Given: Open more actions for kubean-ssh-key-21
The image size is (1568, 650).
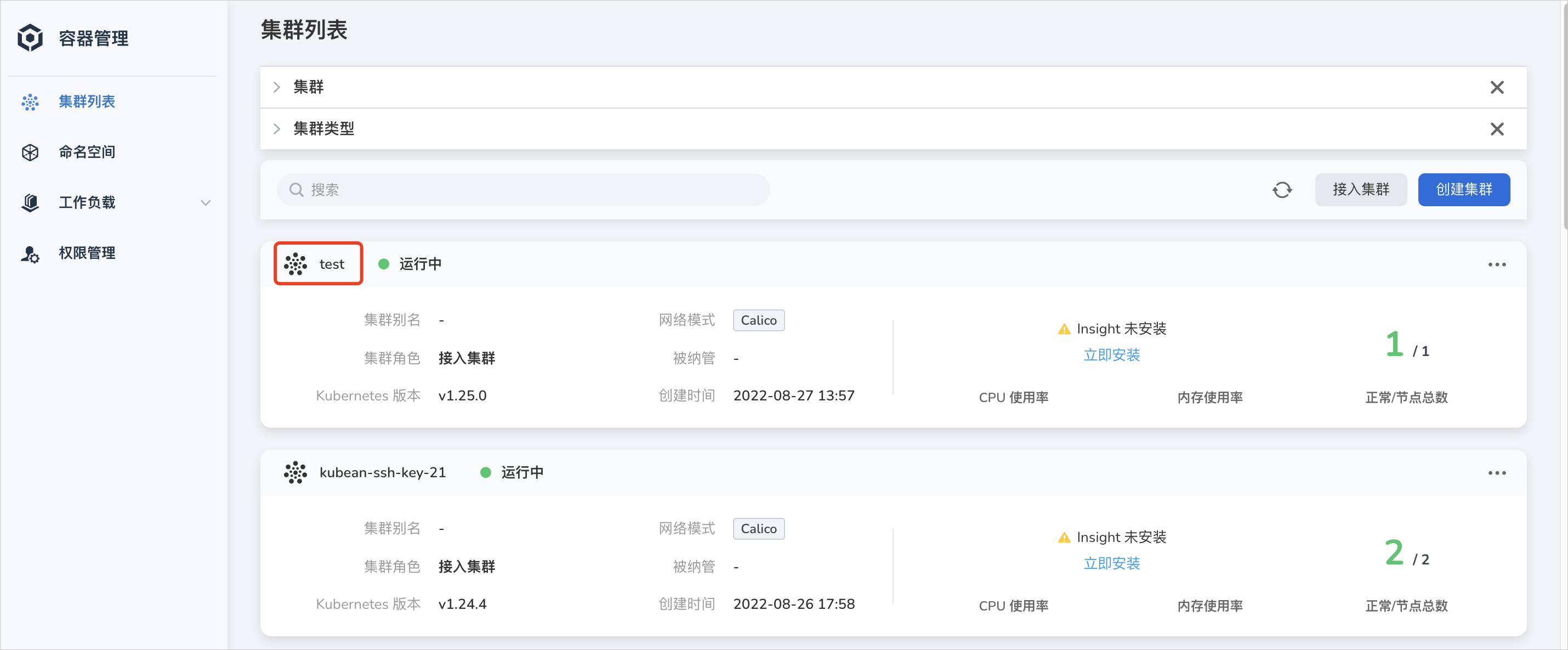Looking at the screenshot, I should 1497,473.
